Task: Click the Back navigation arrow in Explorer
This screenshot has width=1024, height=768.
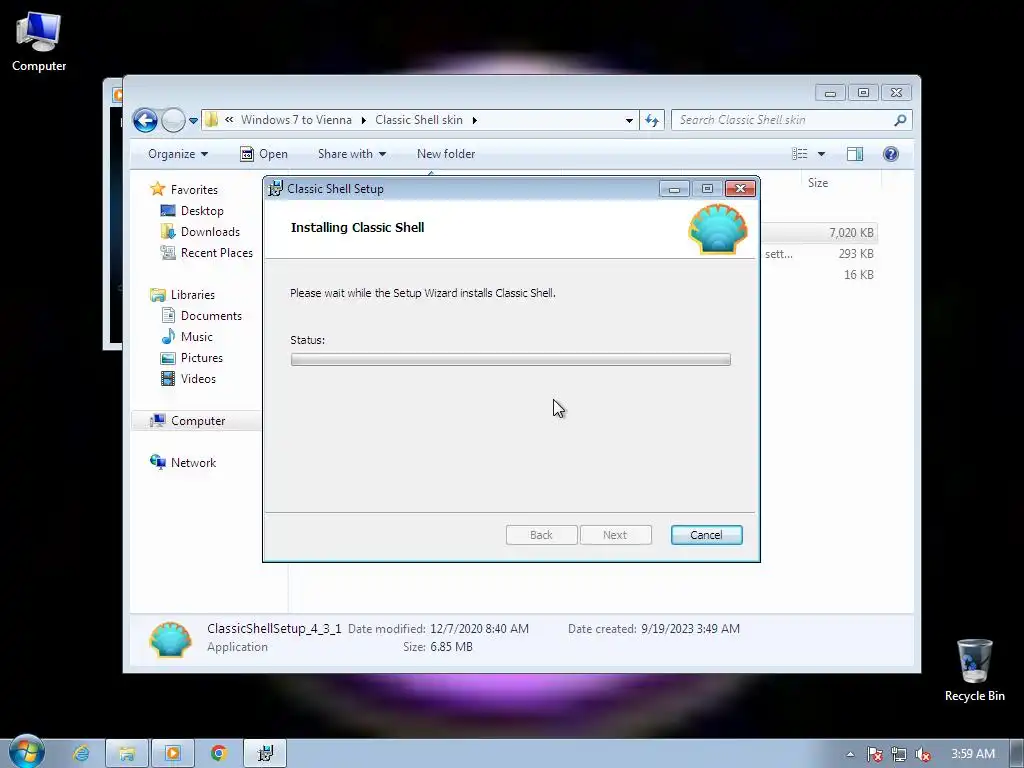Action: click(145, 120)
